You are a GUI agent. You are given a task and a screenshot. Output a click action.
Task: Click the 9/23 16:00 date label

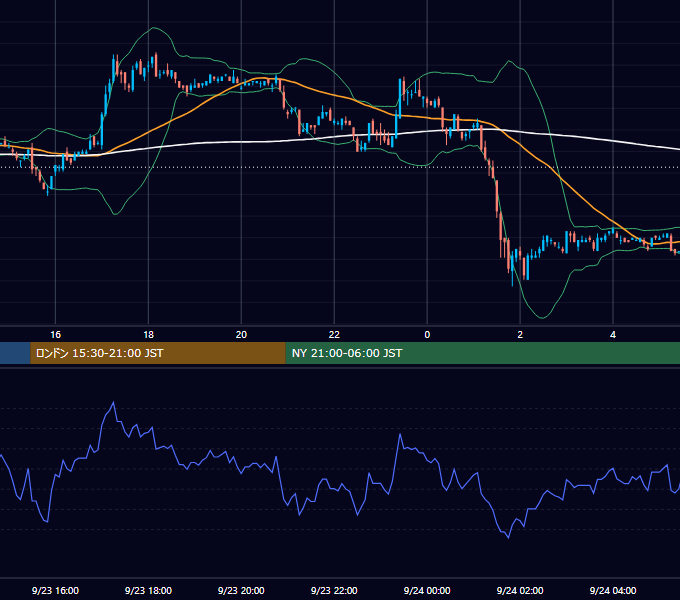(x=56, y=590)
